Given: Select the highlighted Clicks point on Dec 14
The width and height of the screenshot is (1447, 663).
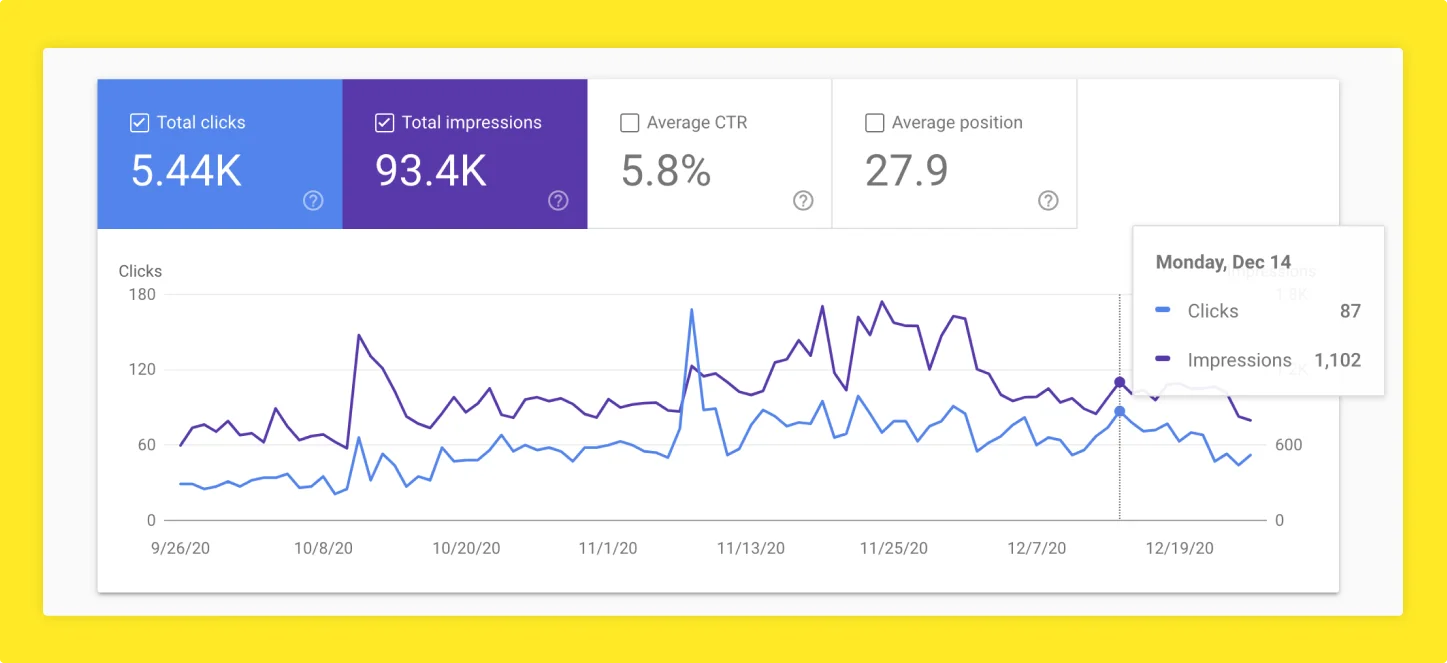Looking at the screenshot, I should [1119, 411].
